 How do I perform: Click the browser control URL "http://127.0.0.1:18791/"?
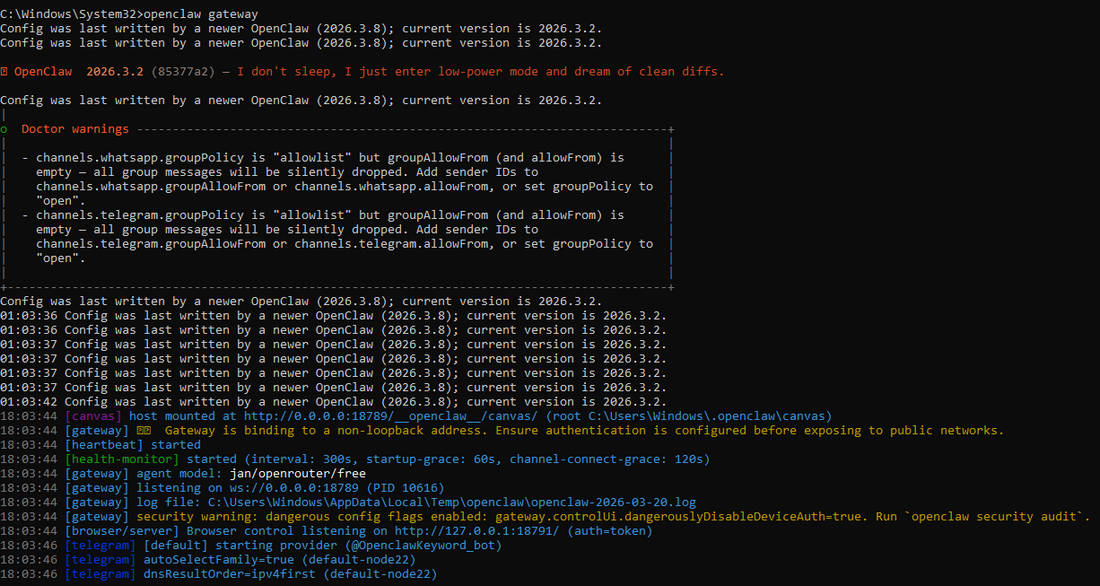477,531
